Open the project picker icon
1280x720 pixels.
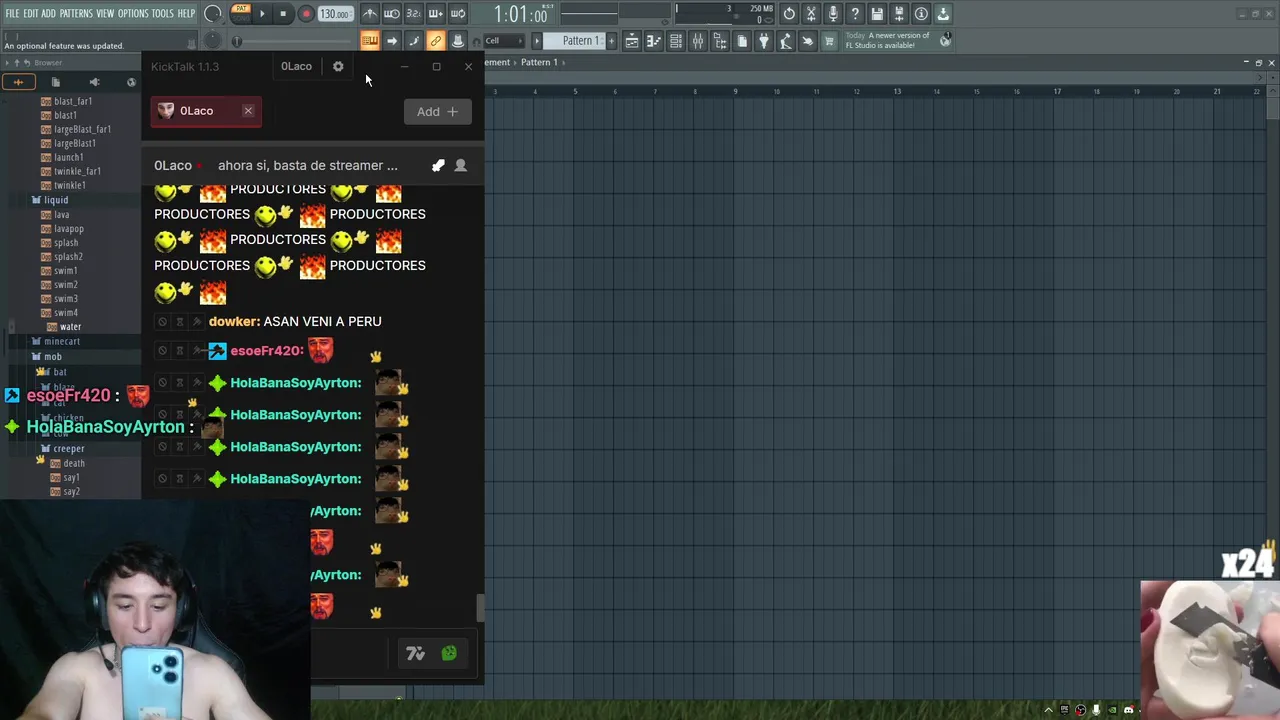tap(742, 41)
